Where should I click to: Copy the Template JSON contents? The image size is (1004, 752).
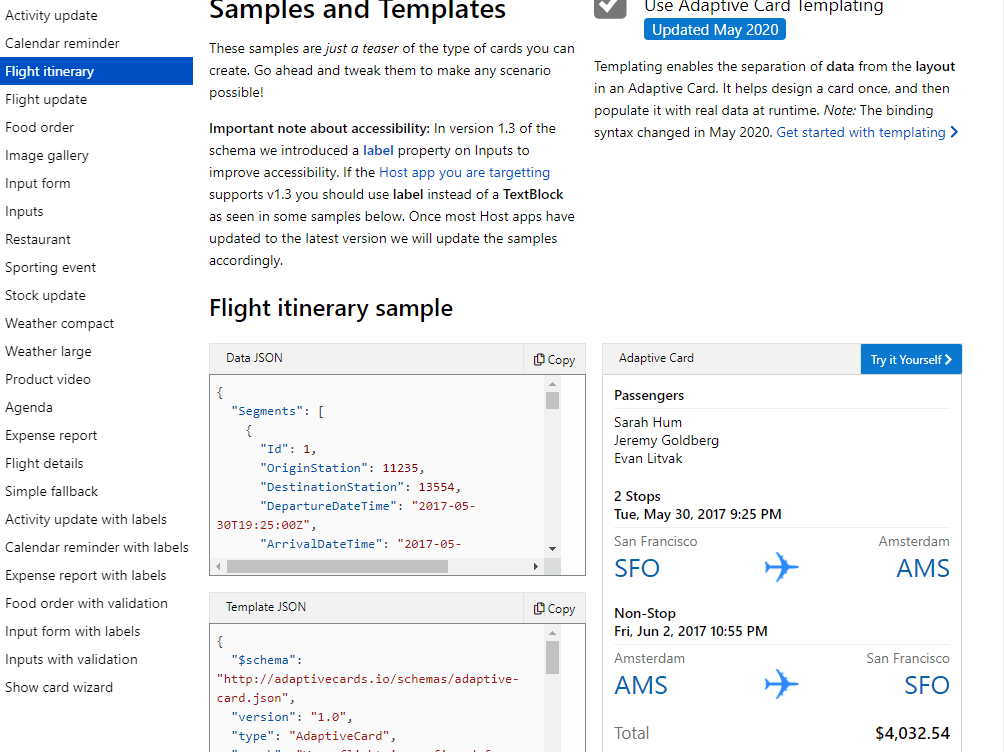(x=554, y=608)
